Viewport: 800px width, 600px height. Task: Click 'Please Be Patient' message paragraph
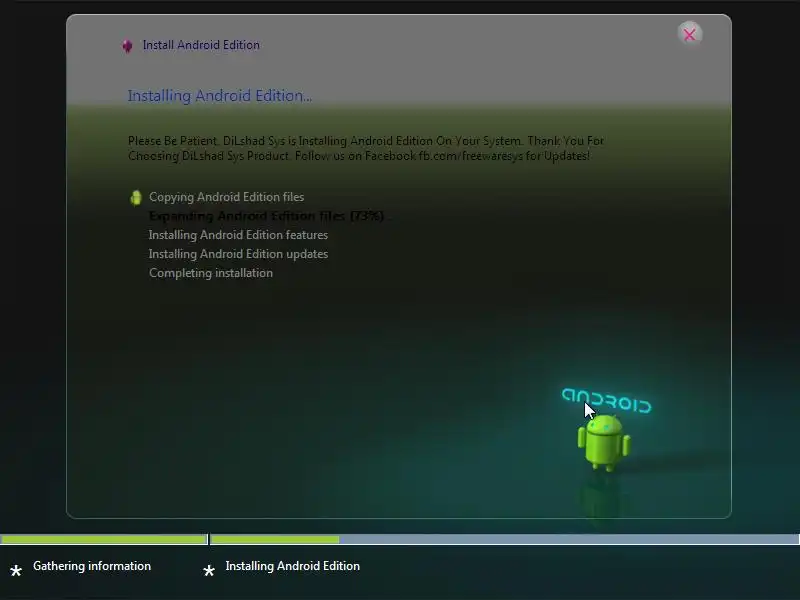tap(366, 148)
